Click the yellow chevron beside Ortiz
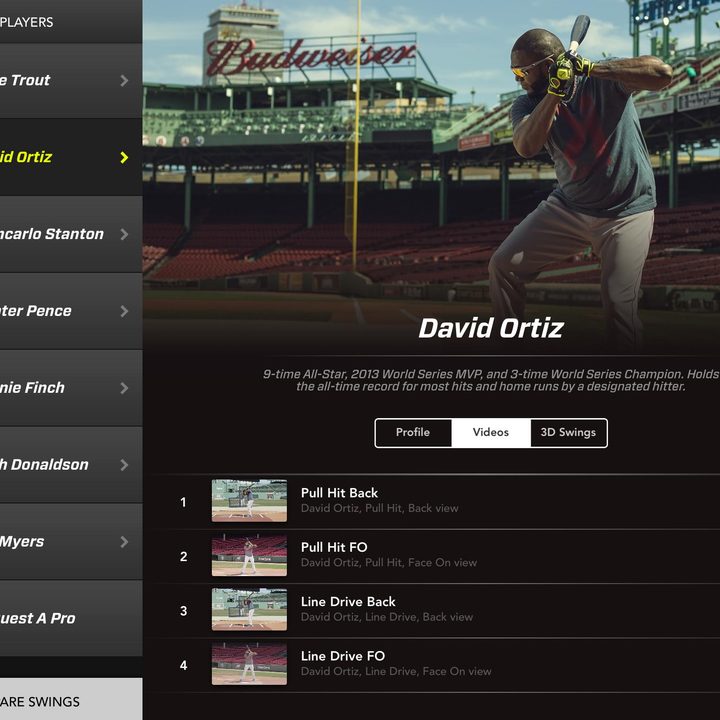 click(124, 158)
